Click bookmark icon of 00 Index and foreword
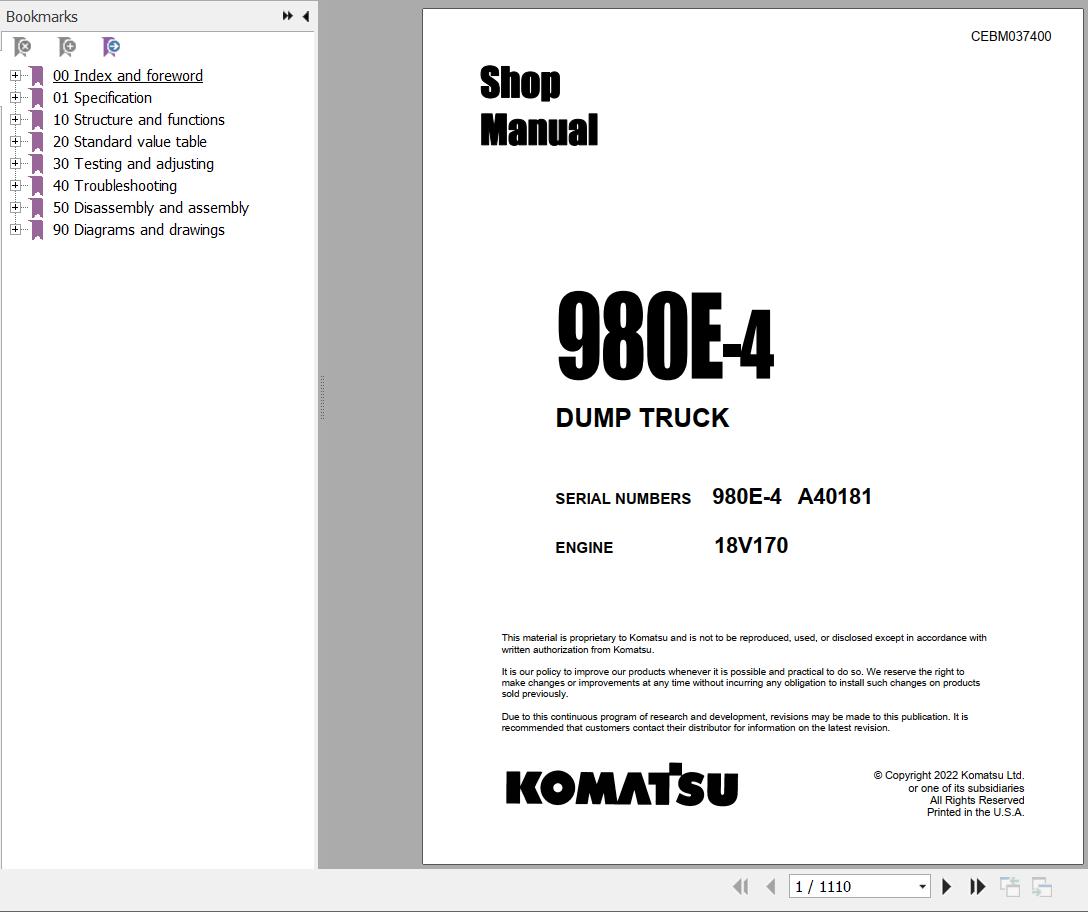Image resolution: width=1088 pixels, height=912 pixels. [x=37, y=76]
